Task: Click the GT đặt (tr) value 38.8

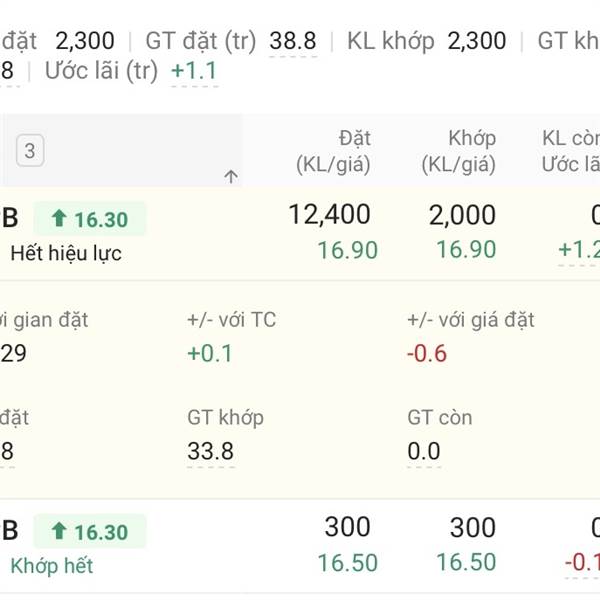Action: click(293, 41)
